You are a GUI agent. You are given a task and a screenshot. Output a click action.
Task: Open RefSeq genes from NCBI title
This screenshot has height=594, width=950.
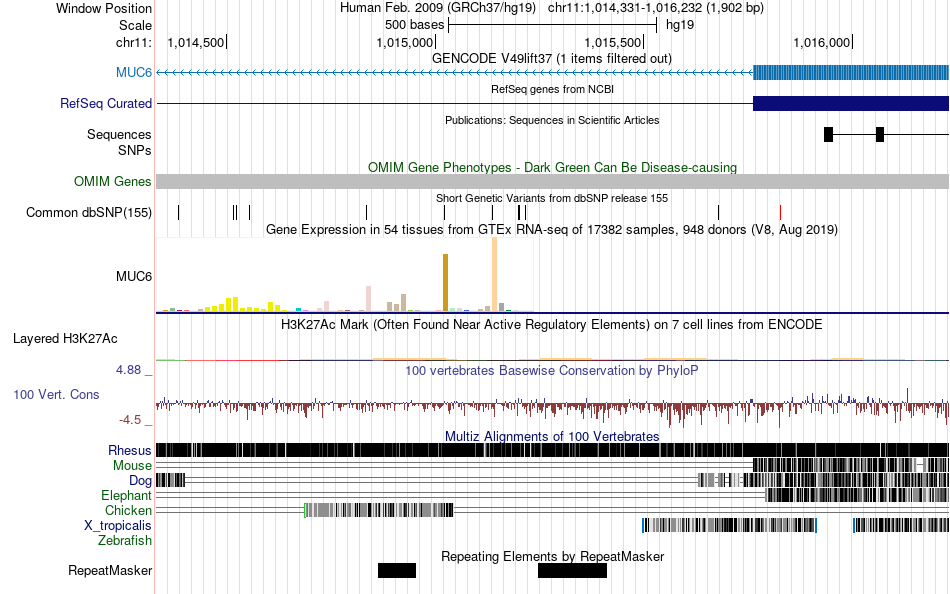(x=552, y=89)
